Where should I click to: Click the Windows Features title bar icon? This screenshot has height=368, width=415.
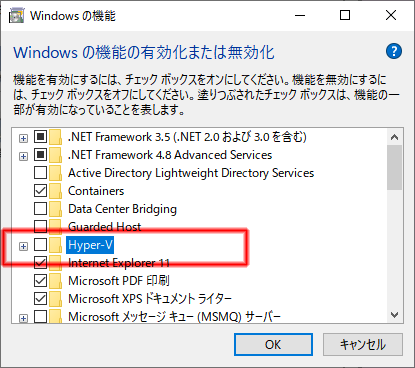pos(16,15)
